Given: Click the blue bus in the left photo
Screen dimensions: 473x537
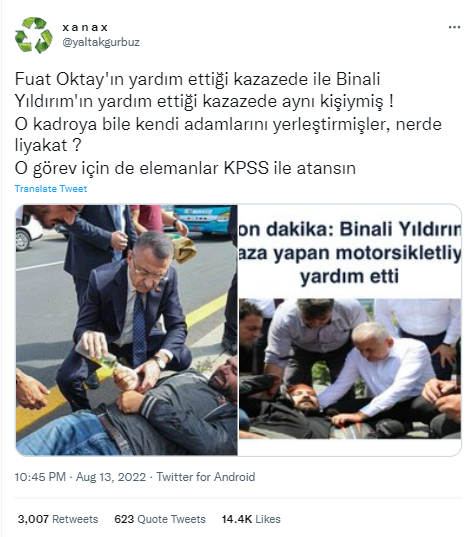Looking at the screenshot, I should coord(202,219).
